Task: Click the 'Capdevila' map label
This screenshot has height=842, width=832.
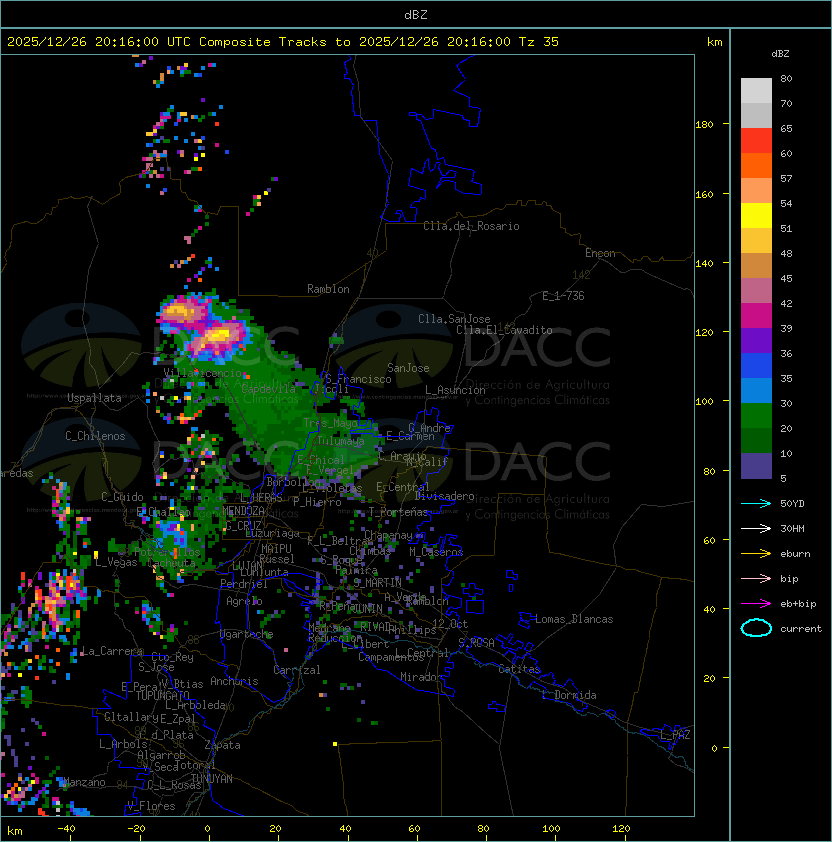Action: coord(269,389)
